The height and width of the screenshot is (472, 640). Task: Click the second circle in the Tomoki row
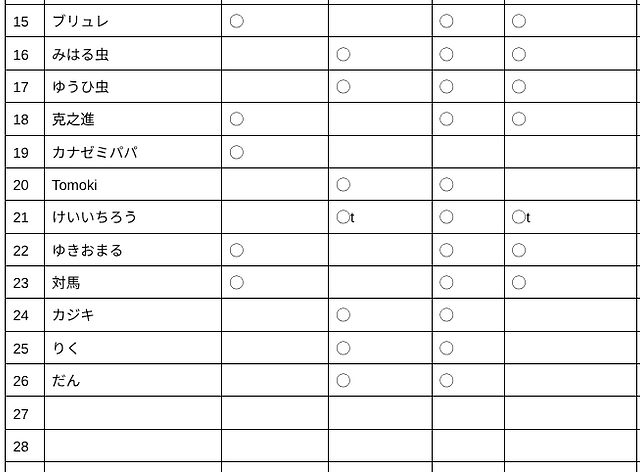click(446, 185)
